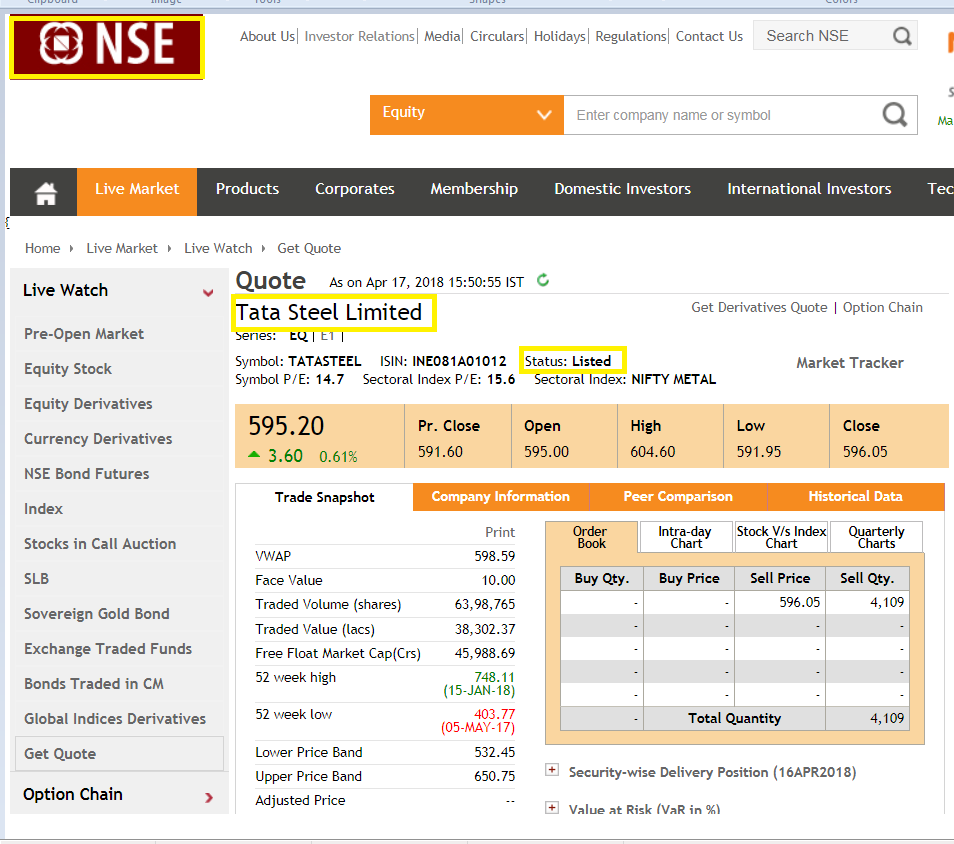
Task: Select the EQ series link
Action: pyautogui.click(x=298, y=335)
